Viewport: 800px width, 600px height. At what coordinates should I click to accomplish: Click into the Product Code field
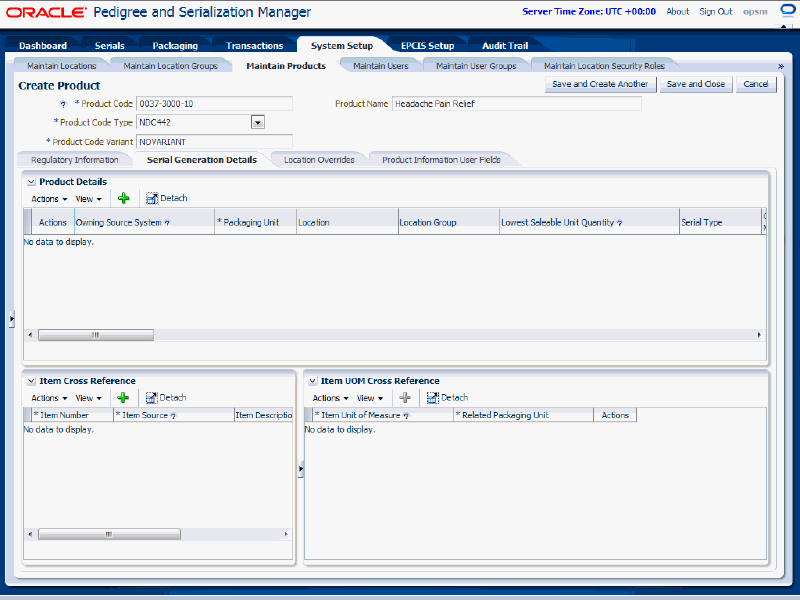pos(214,104)
